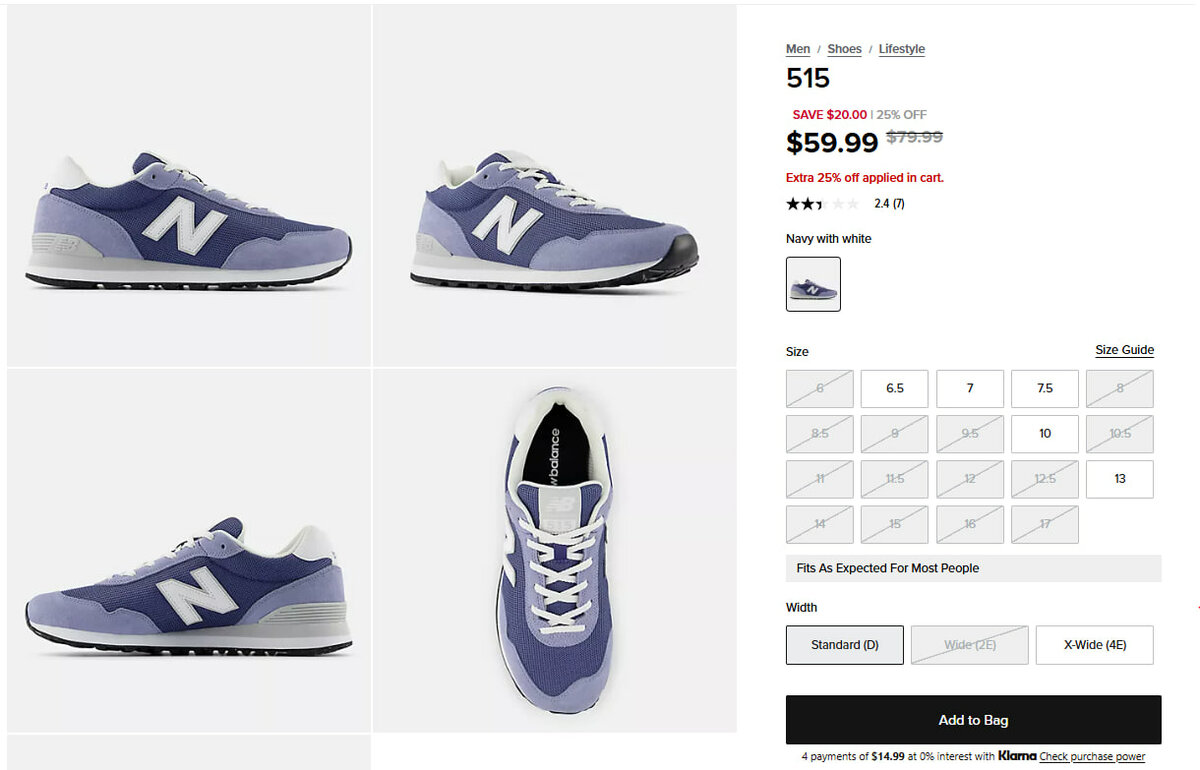The image size is (1200, 770).
Task: Click Check purchase power link
Action: point(1092,757)
